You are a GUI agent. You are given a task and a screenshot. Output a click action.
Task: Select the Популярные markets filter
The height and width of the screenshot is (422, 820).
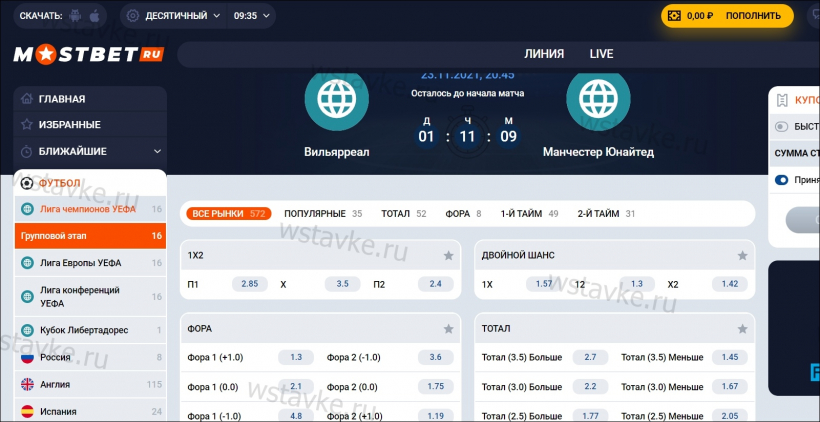[x=323, y=213]
